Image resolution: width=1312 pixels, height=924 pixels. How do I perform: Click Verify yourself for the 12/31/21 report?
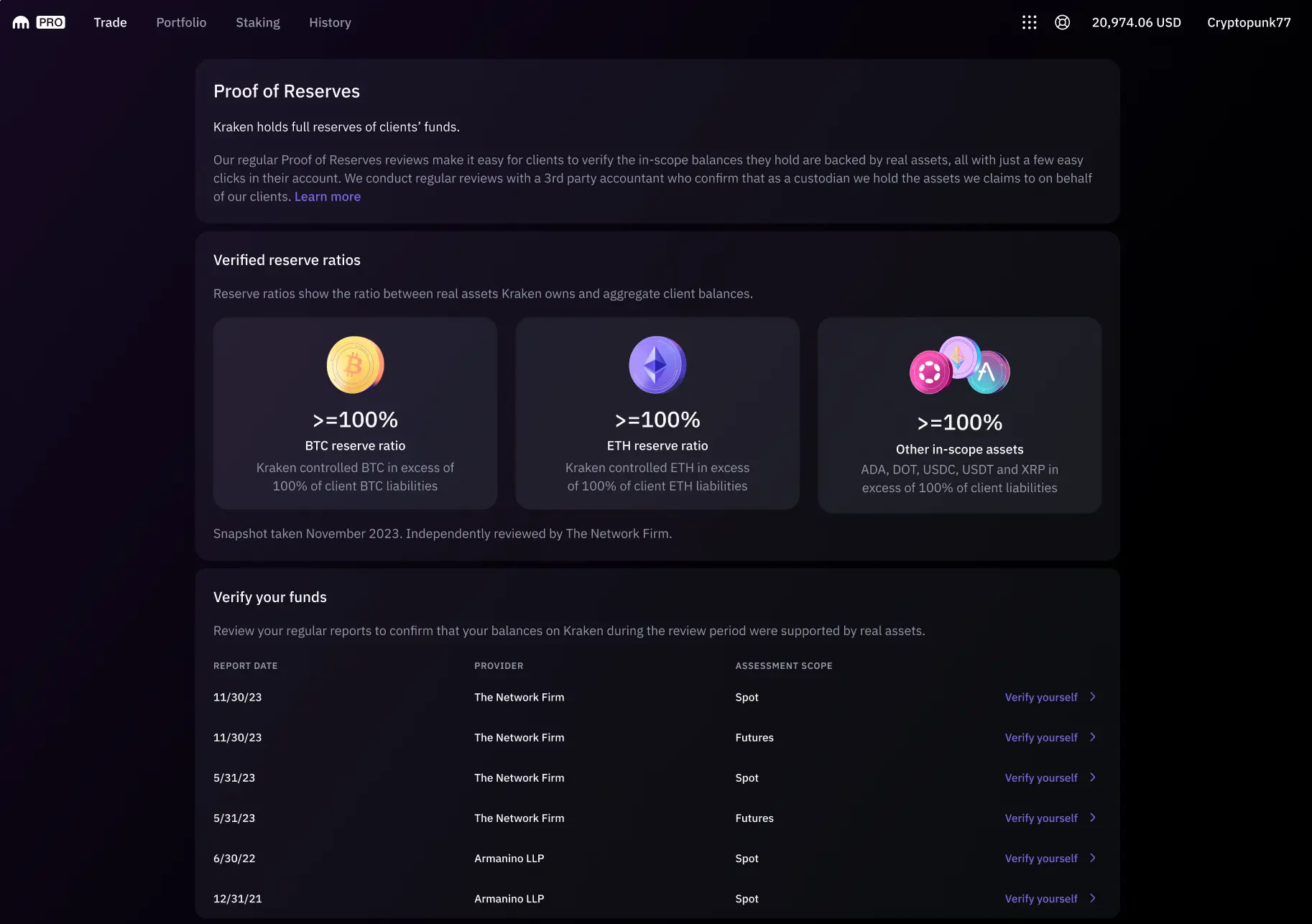pos(1040,898)
